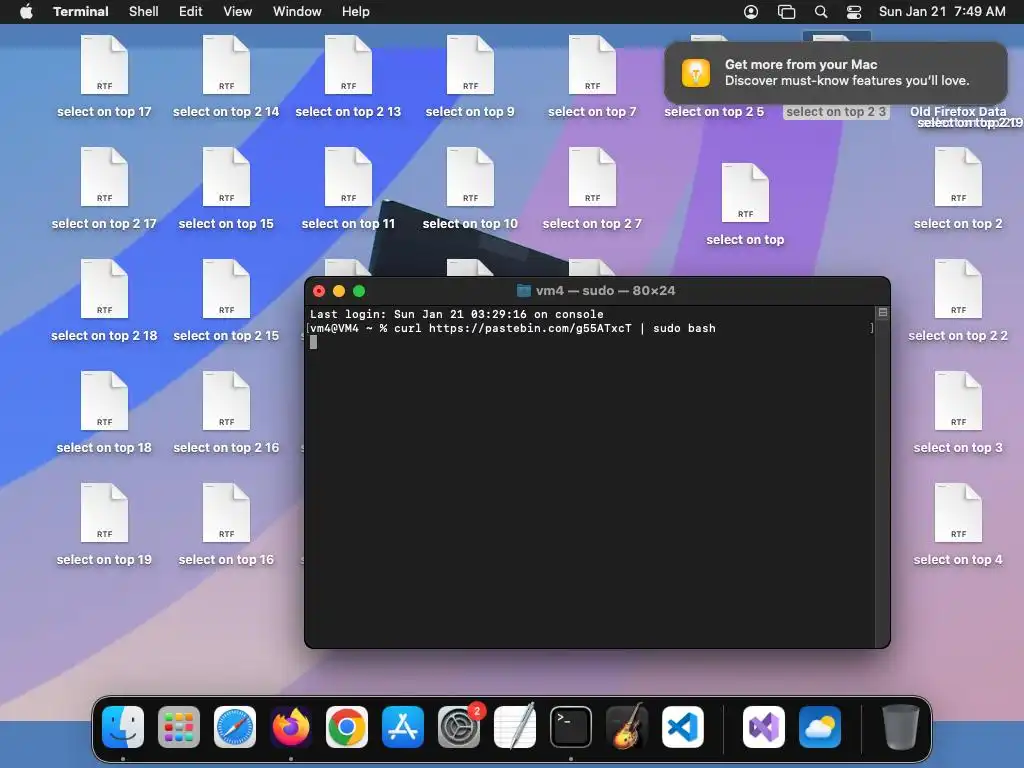The image size is (1024, 768).
Task: Open the App Store dock icon
Action: coord(403,727)
